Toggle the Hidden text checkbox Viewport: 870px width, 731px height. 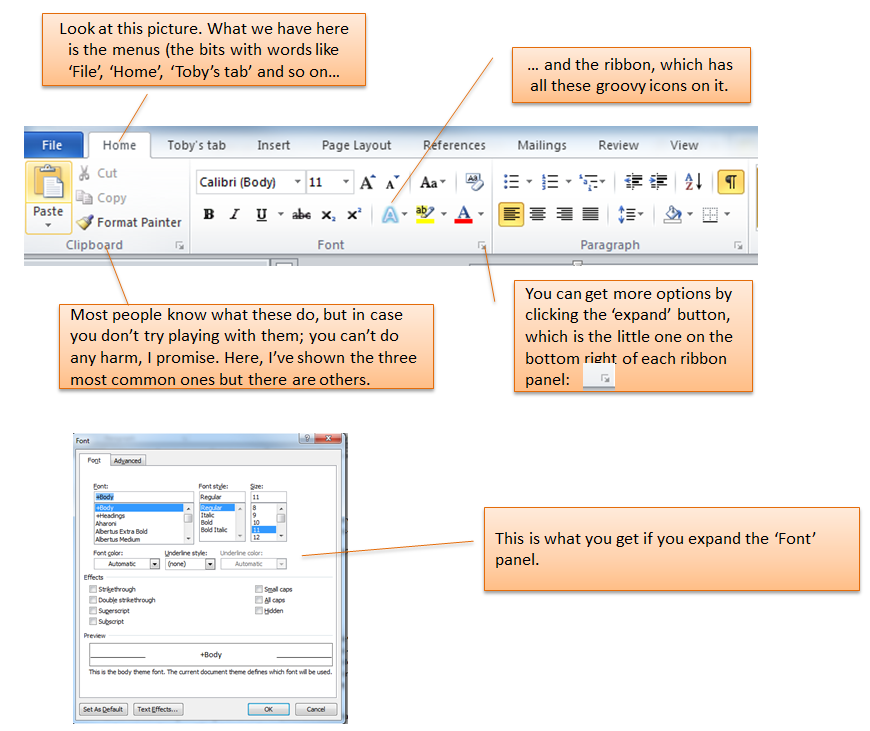(259, 610)
